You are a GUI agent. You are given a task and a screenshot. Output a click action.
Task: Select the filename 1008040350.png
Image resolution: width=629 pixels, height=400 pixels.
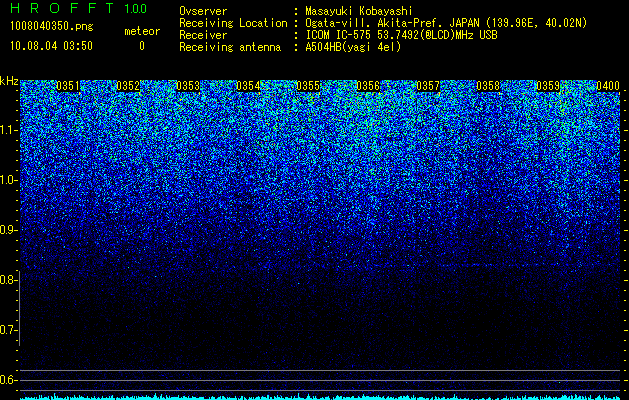(x=52, y=27)
